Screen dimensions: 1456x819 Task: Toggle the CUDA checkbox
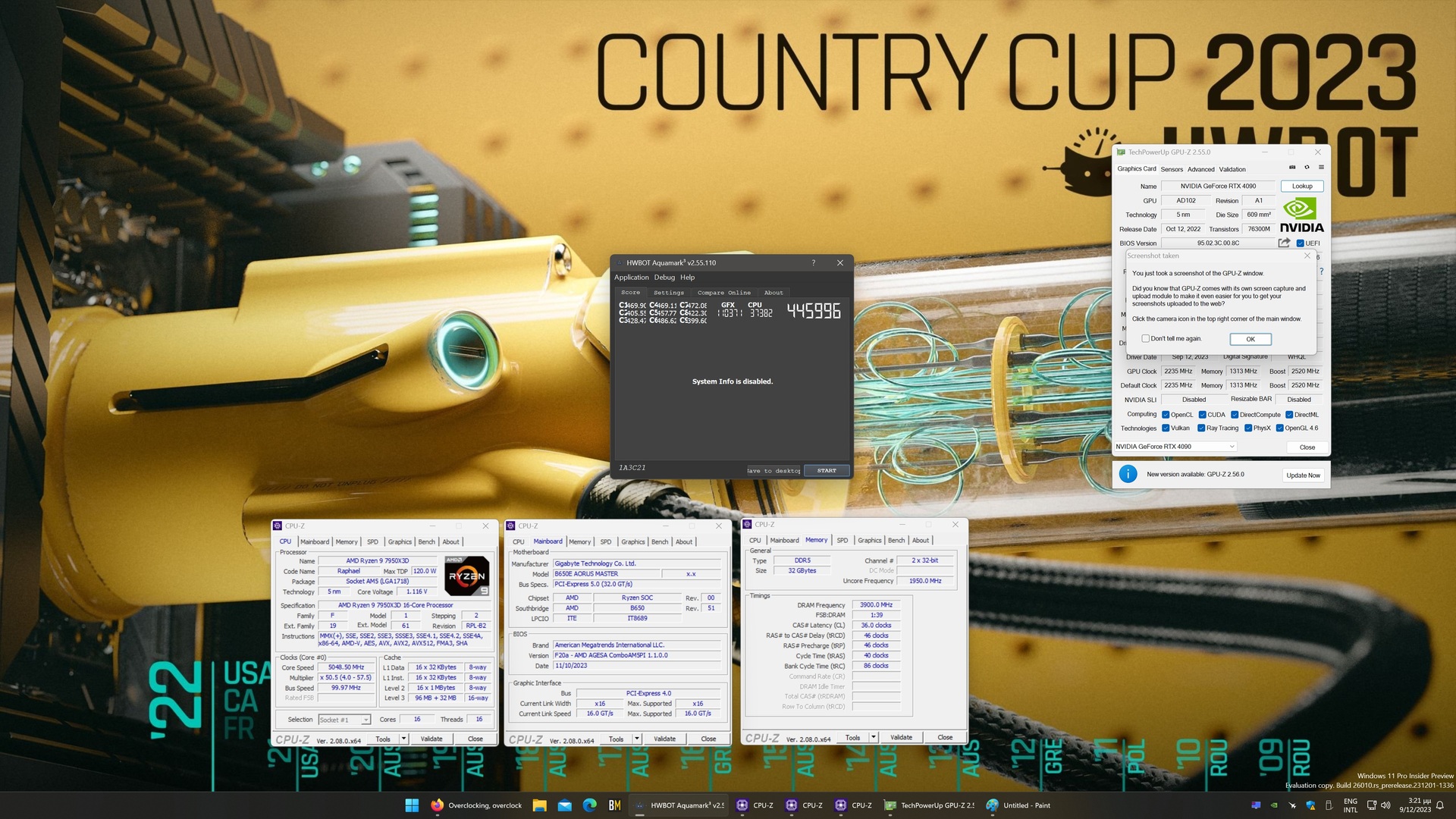[x=1203, y=415]
